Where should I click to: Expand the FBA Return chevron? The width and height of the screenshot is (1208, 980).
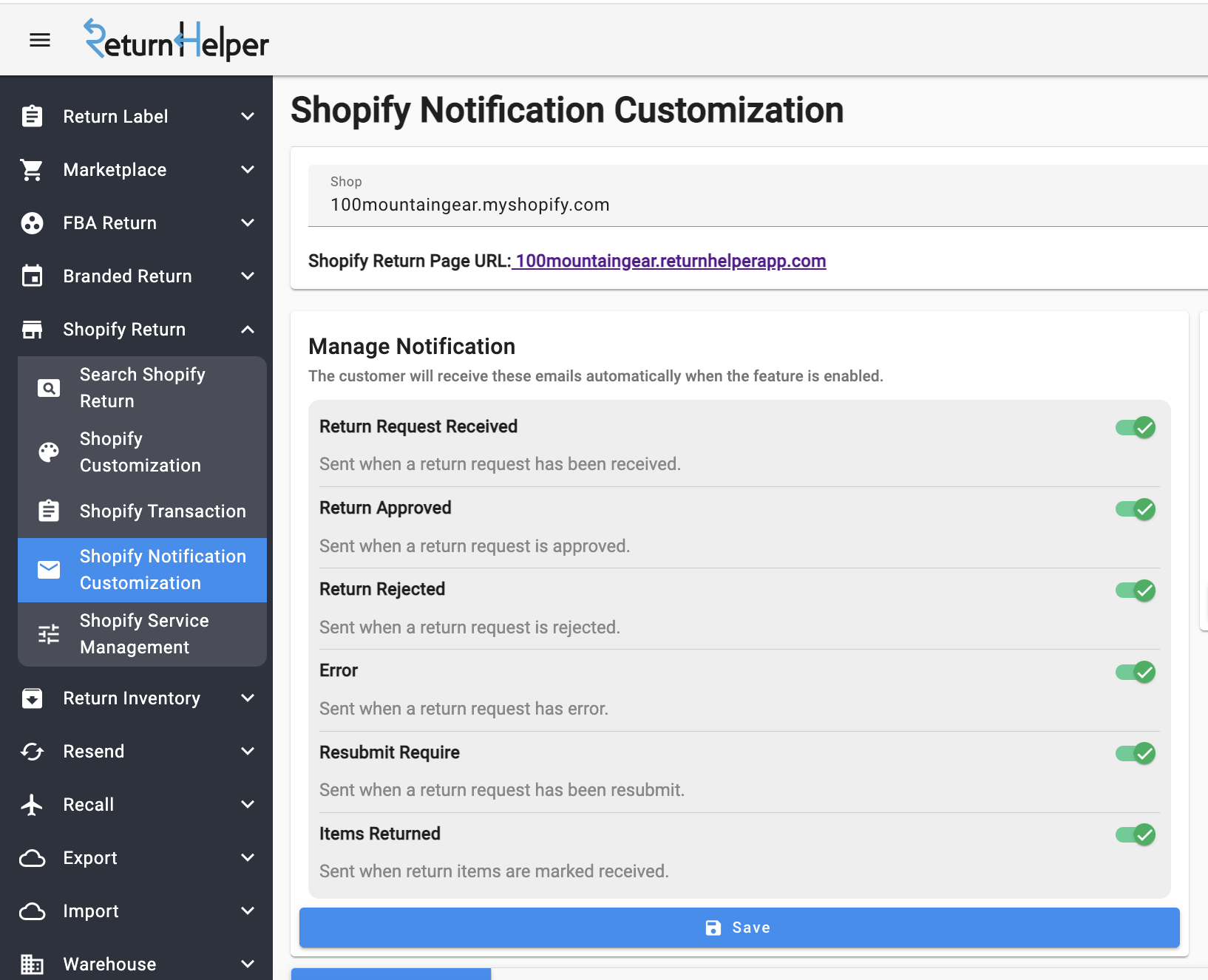248,222
